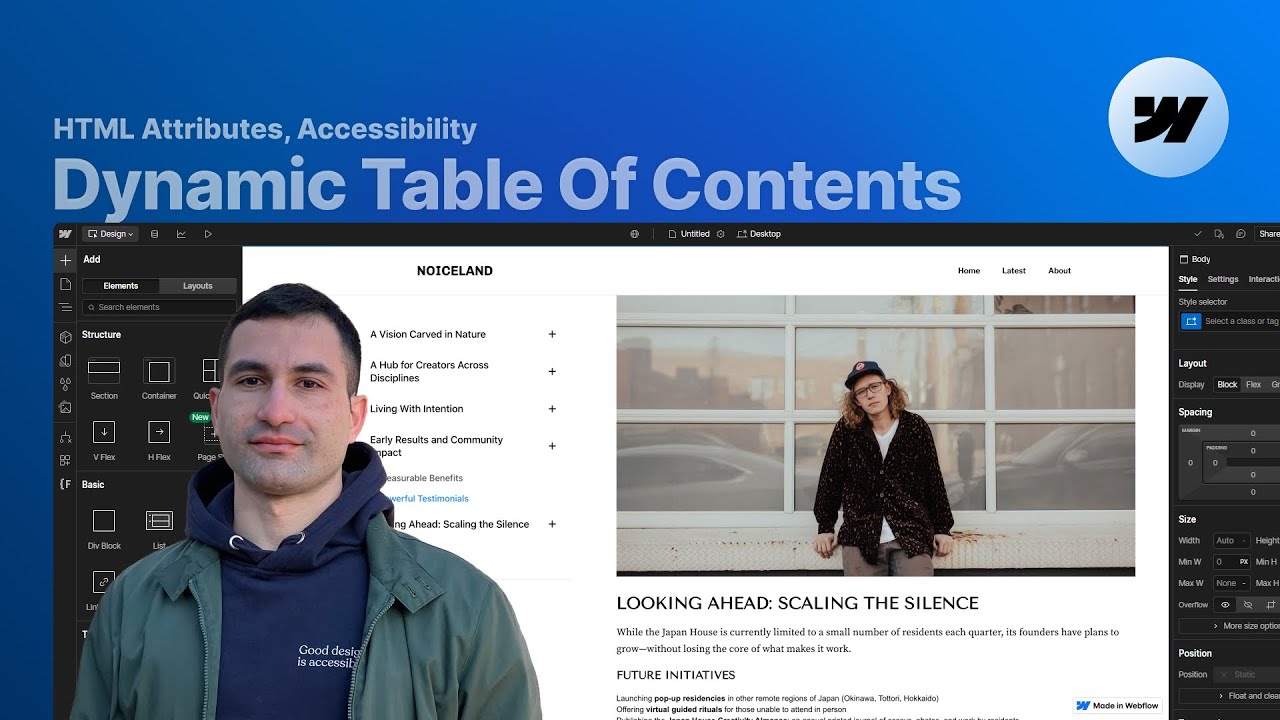Click the Share button
The height and width of the screenshot is (720, 1280).
tap(1268, 234)
